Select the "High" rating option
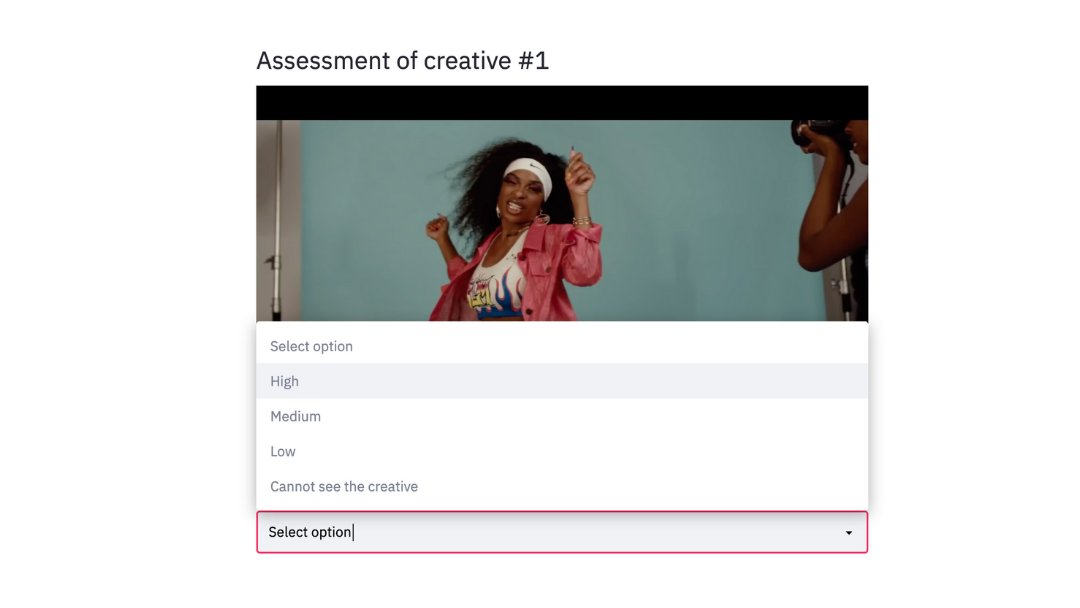The image size is (1080, 608). [284, 381]
